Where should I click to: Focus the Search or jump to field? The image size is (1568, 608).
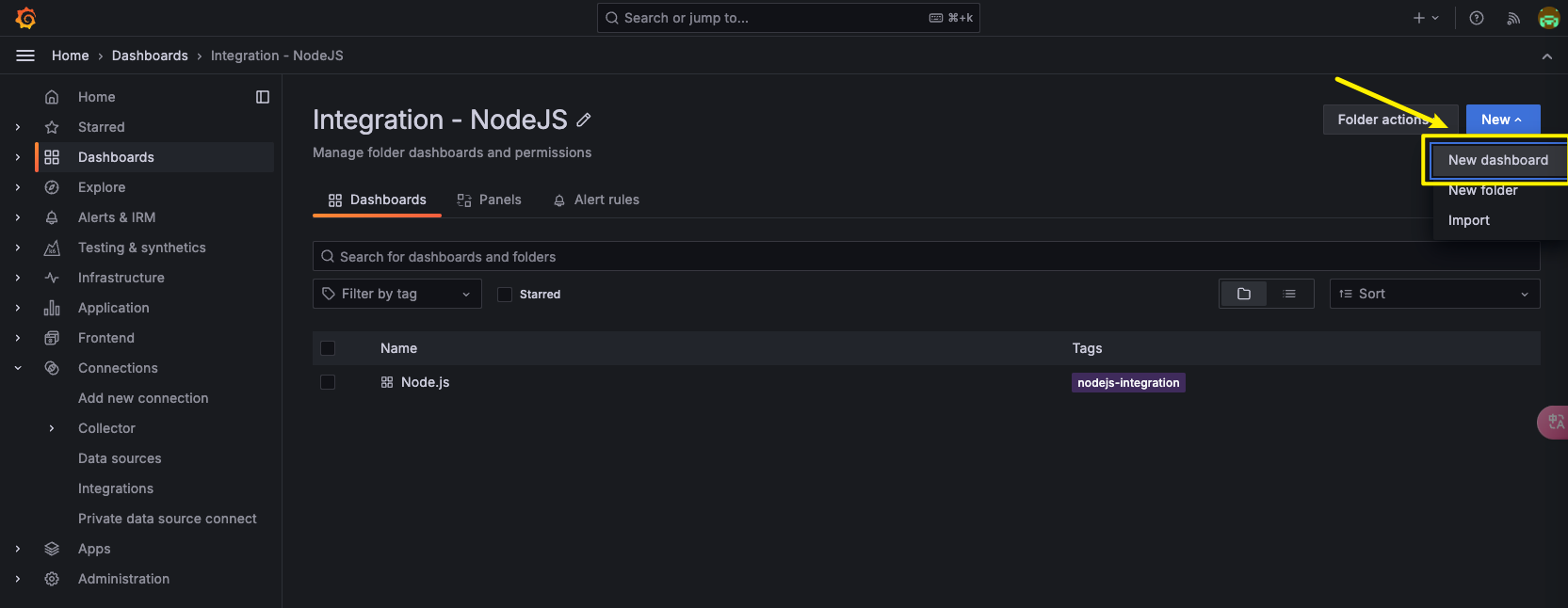pyautogui.click(x=788, y=18)
